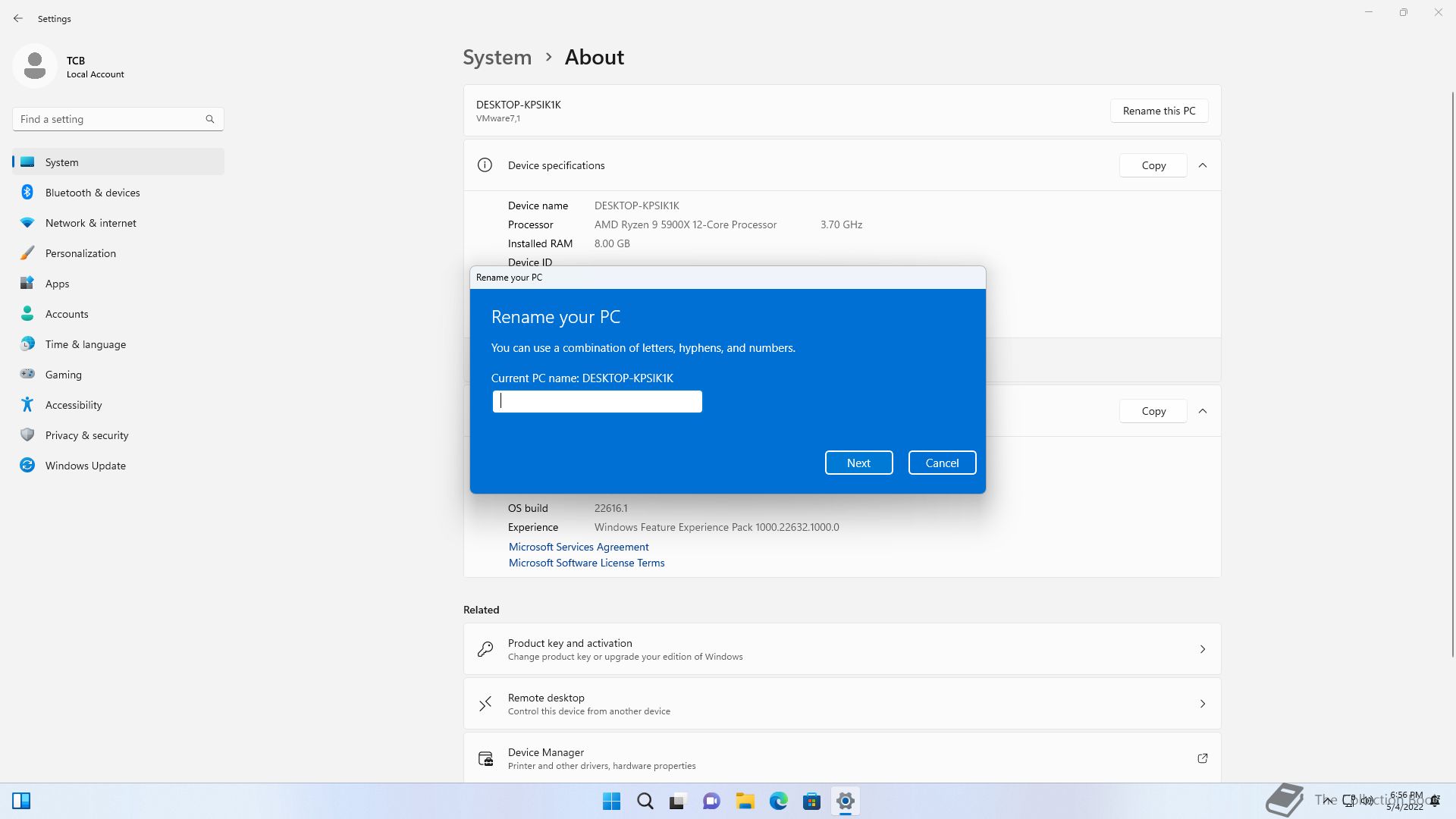Select the Personalization paintbrush icon
The width and height of the screenshot is (1456, 819).
click(x=27, y=253)
